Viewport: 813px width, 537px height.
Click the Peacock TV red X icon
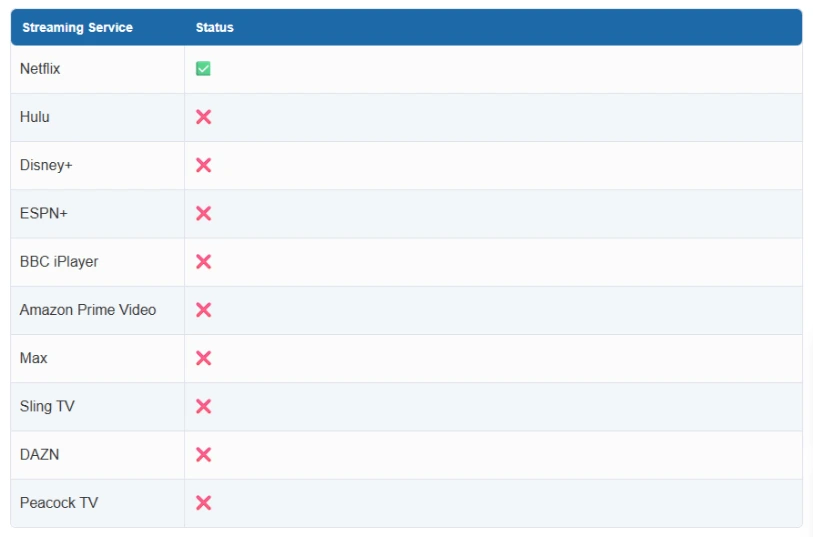coord(203,502)
